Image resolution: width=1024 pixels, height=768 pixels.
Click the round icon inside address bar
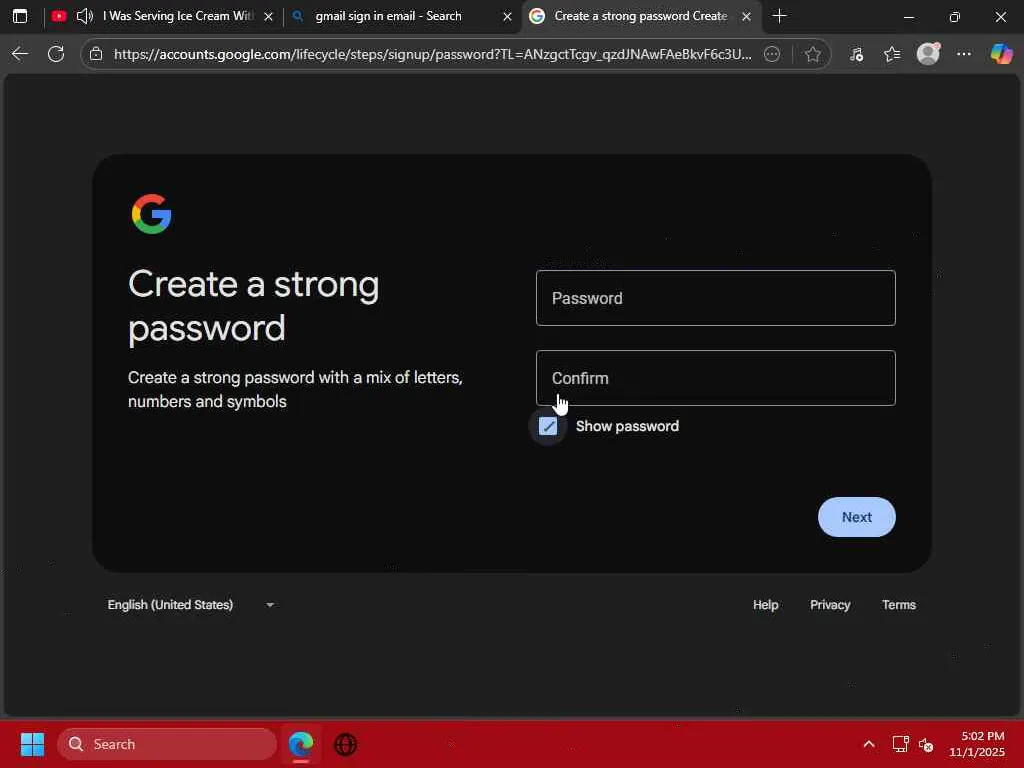point(772,54)
